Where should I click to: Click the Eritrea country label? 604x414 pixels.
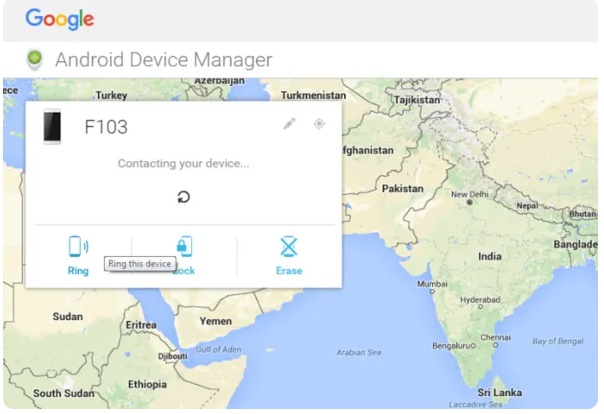[x=141, y=325]
